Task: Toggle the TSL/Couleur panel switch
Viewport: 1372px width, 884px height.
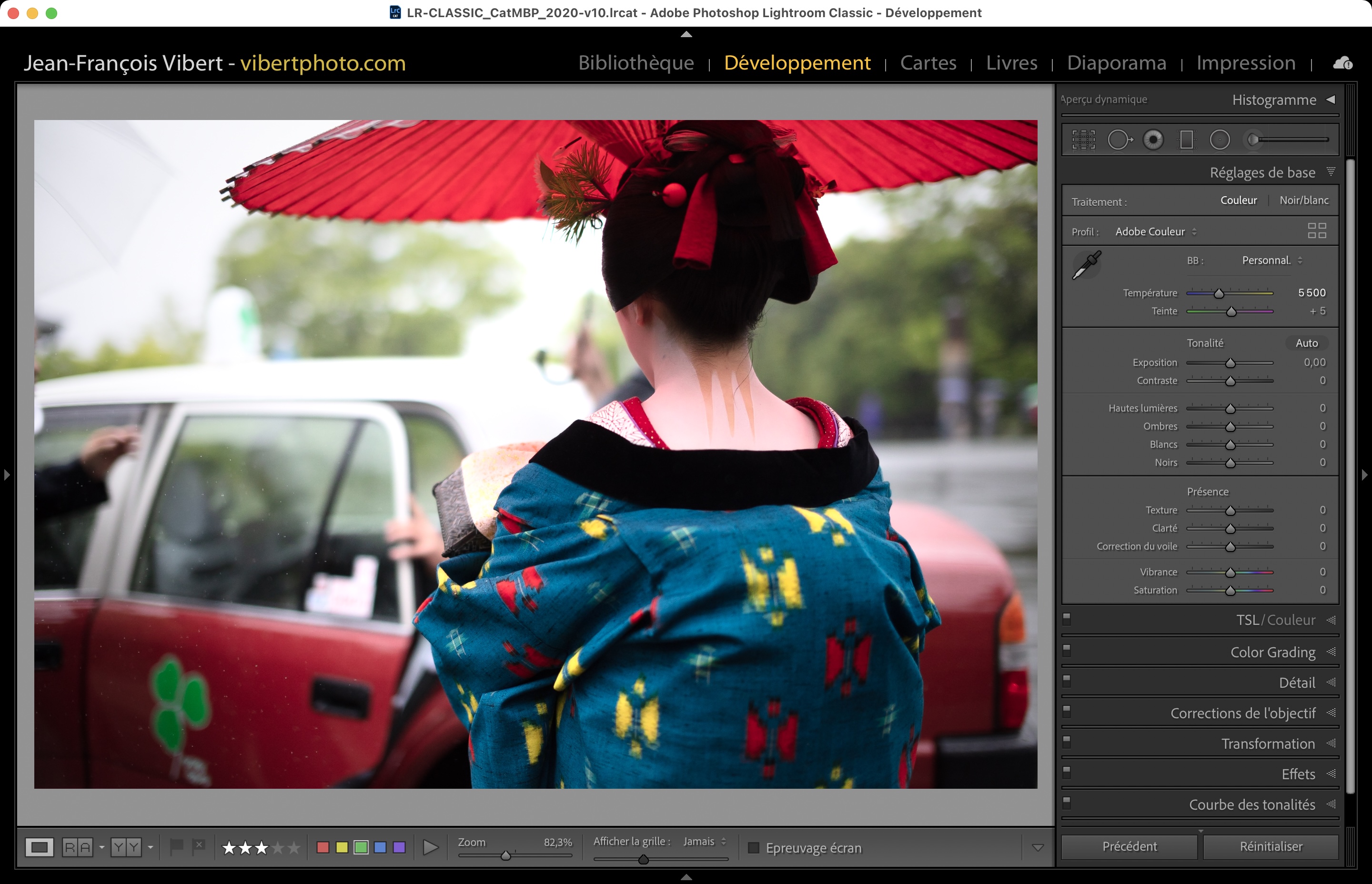Action: 1067,619
